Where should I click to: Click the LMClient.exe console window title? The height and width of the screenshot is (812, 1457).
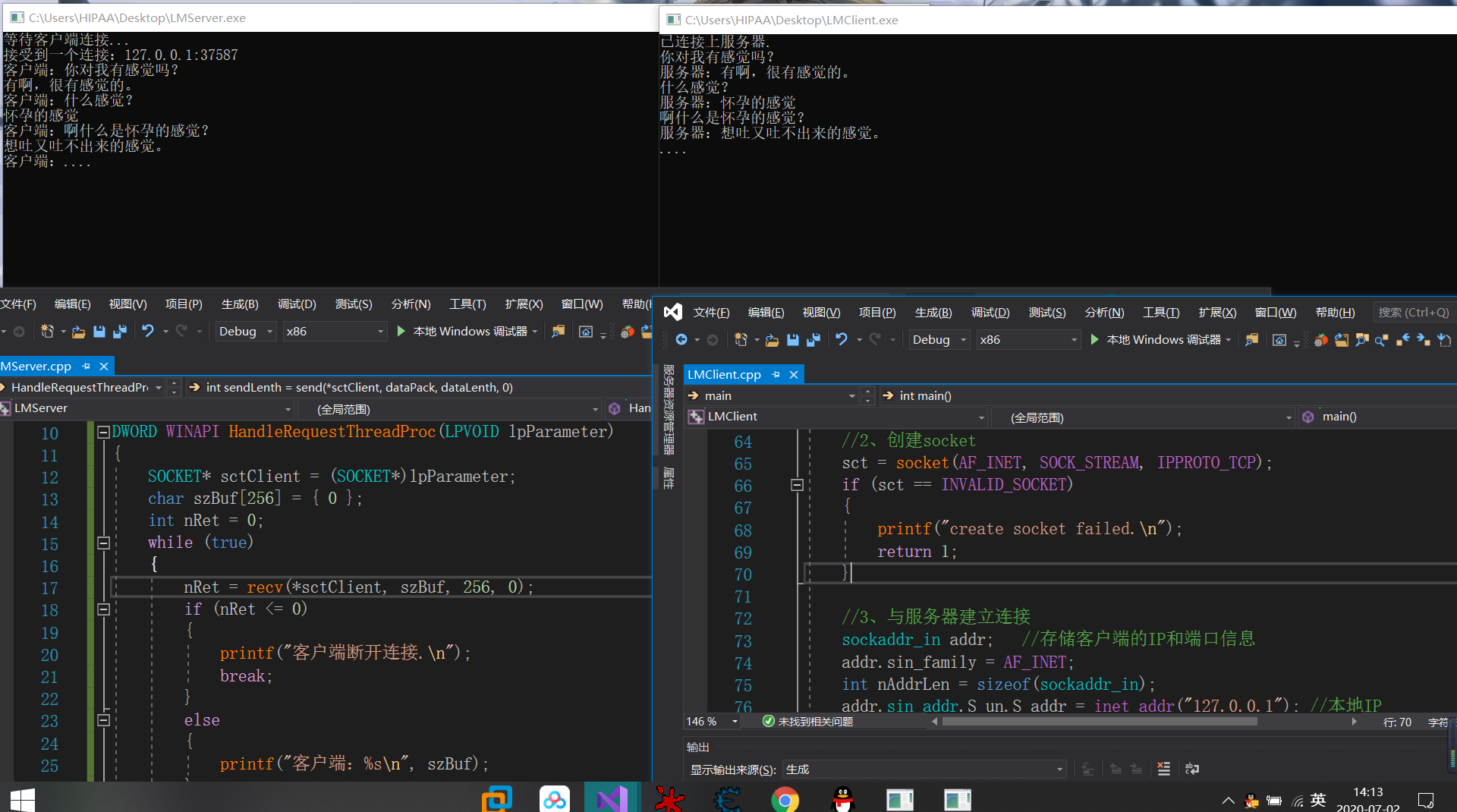(x=791, y=20)
